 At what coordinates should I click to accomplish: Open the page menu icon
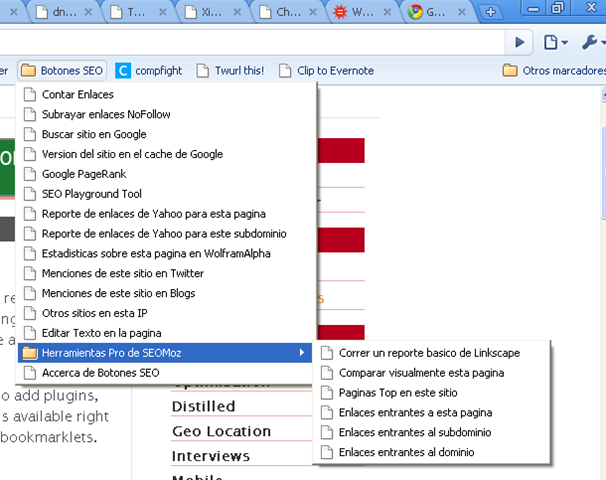(x=555, y=42)
